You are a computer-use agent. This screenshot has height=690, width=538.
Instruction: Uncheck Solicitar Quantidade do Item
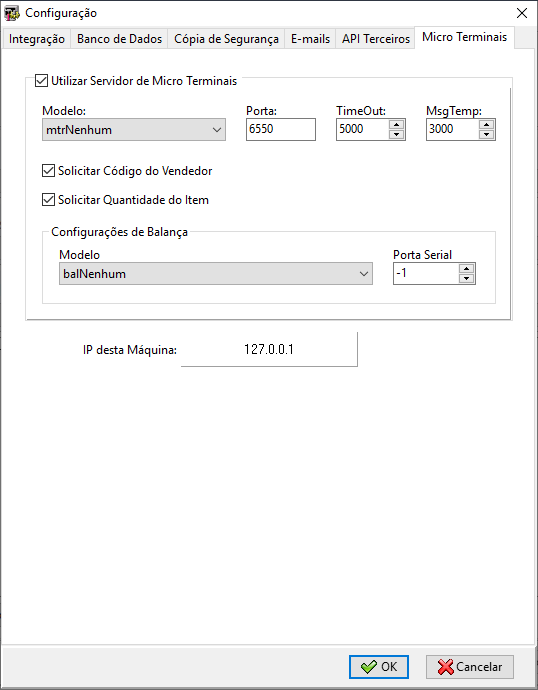(48, 200)
